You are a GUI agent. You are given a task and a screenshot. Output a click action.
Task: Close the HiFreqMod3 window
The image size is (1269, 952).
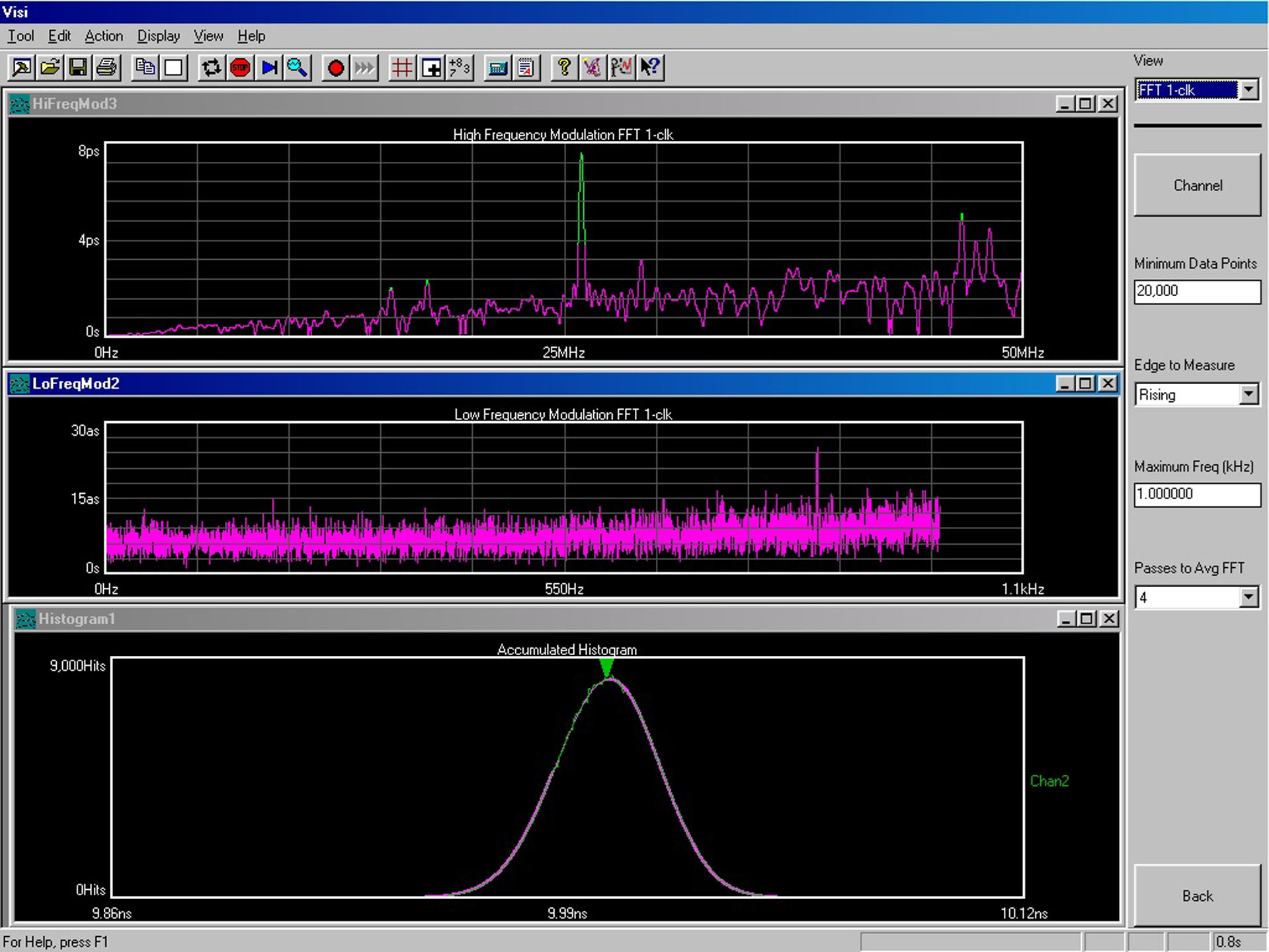coord(1108,104)
